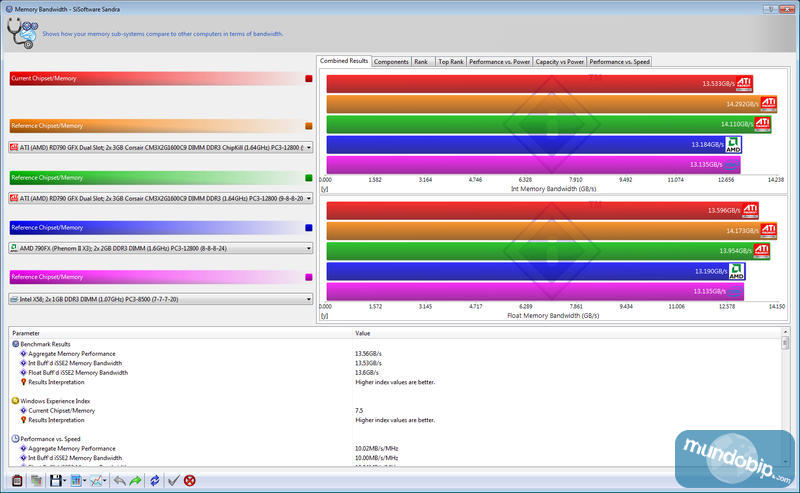Click the Parameter column header
Viewport: 800px width, 493px height.
coord(181,333)
